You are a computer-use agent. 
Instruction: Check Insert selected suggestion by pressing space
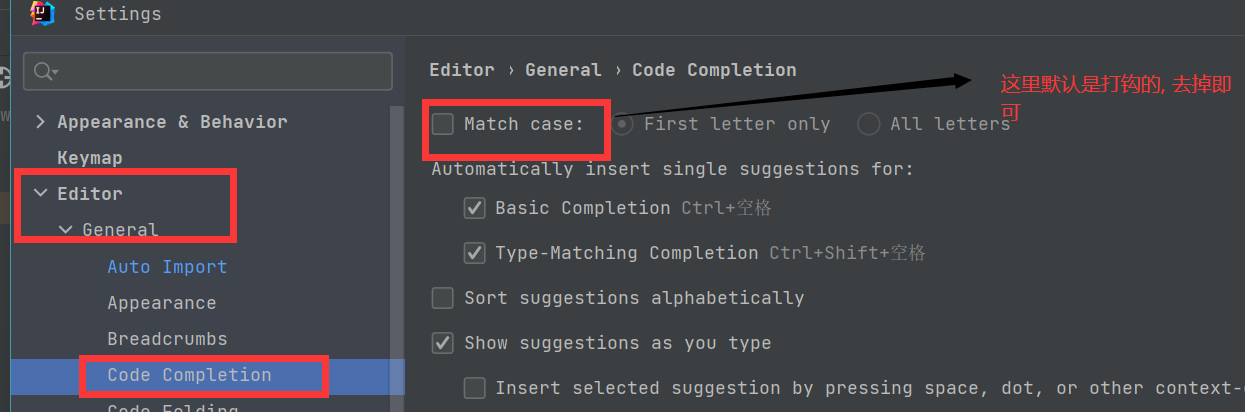coord(475,388)
